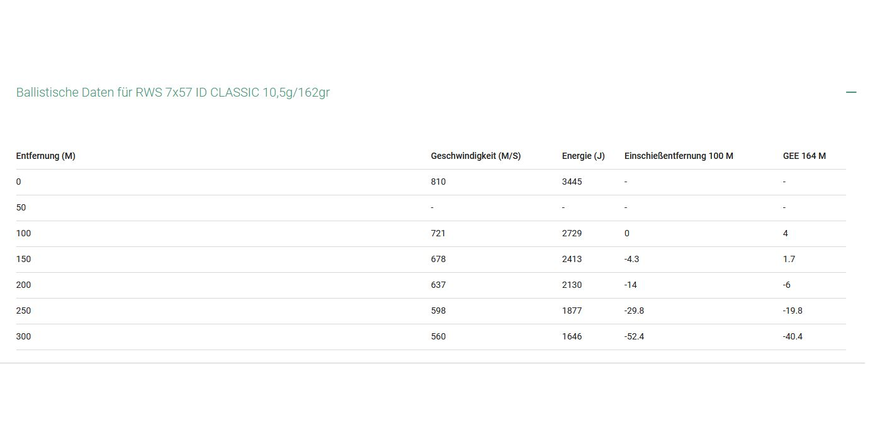Select the drop value -4.3

pos(633,259)
